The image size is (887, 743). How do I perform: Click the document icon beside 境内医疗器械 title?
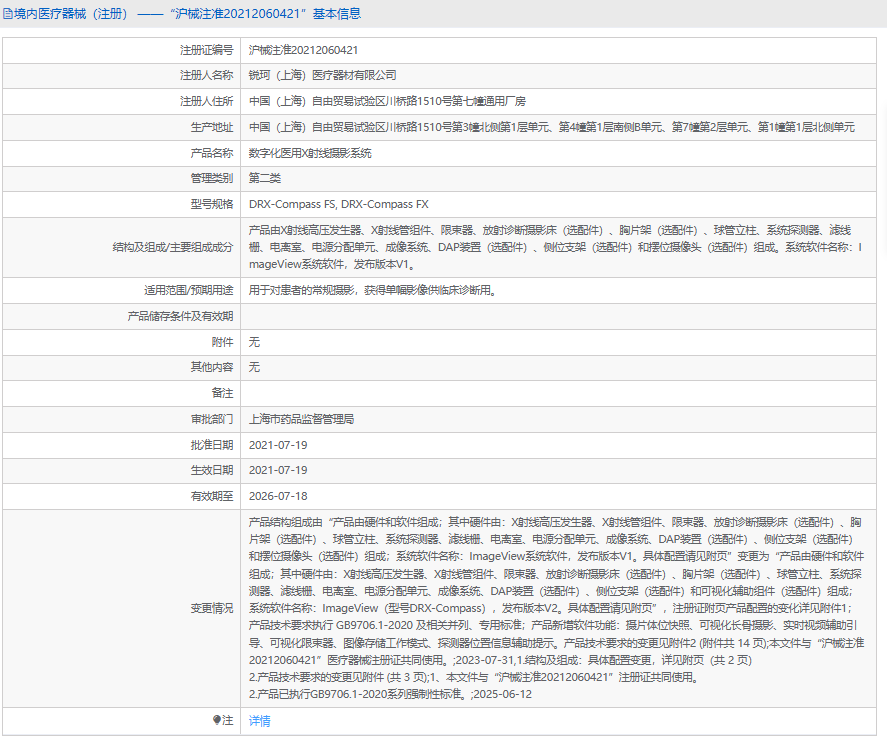[x=7, y=14]
